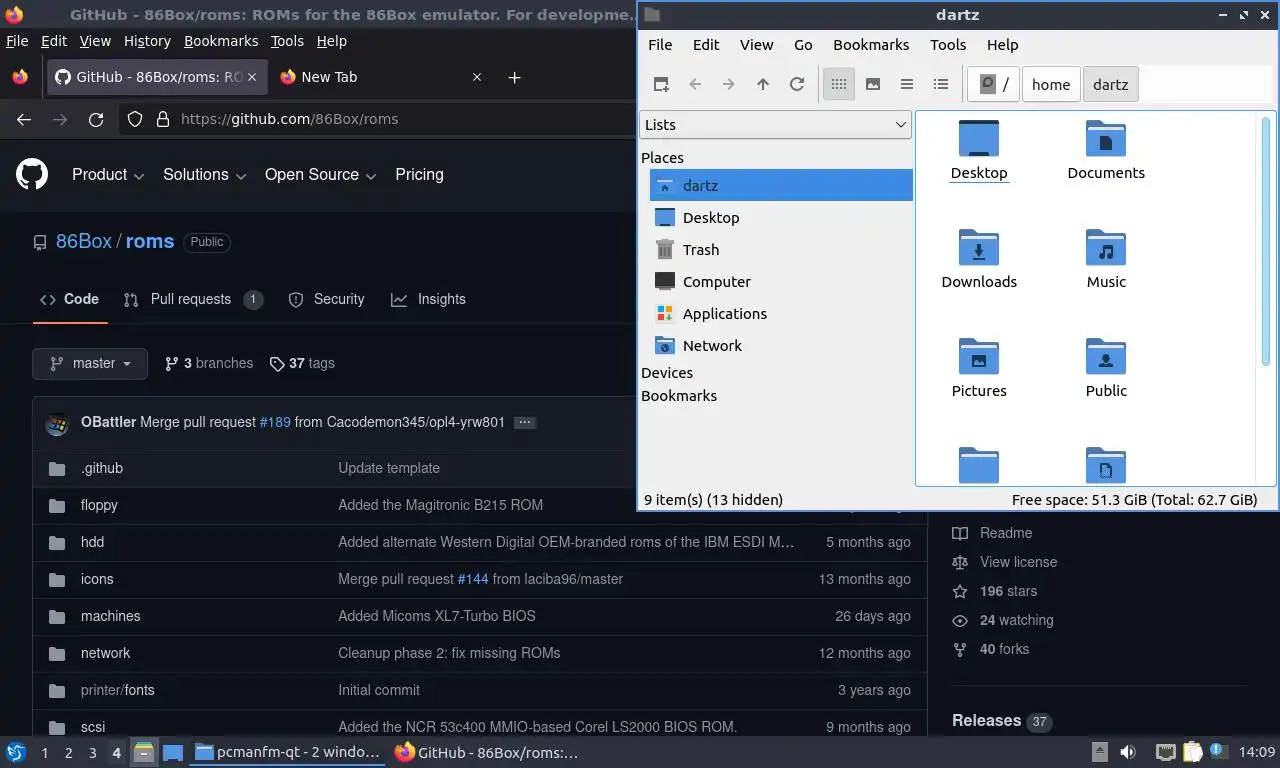Image resolution: width=1280 pixels, height=768 pixels.
Task: Switch to compact list view mode
Action: tap(907, 85)
